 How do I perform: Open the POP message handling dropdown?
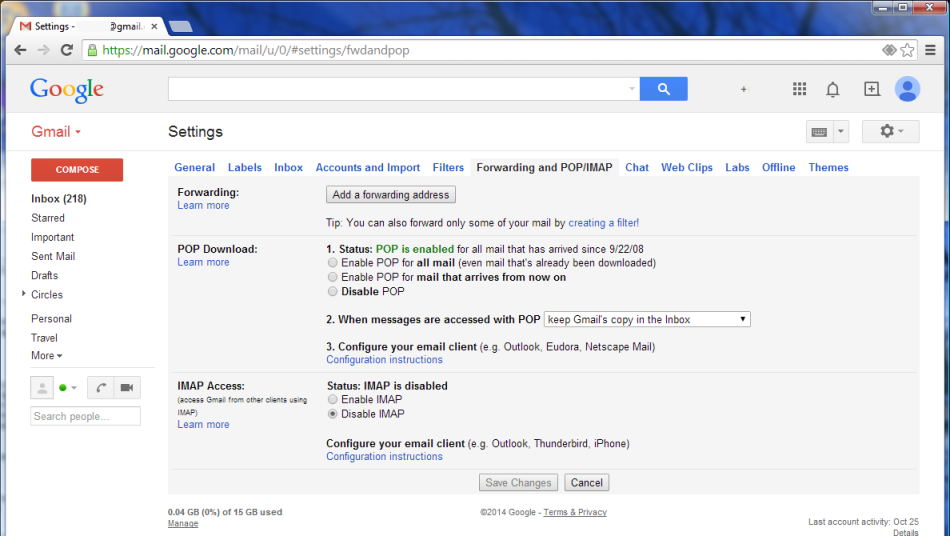(647, 319)
